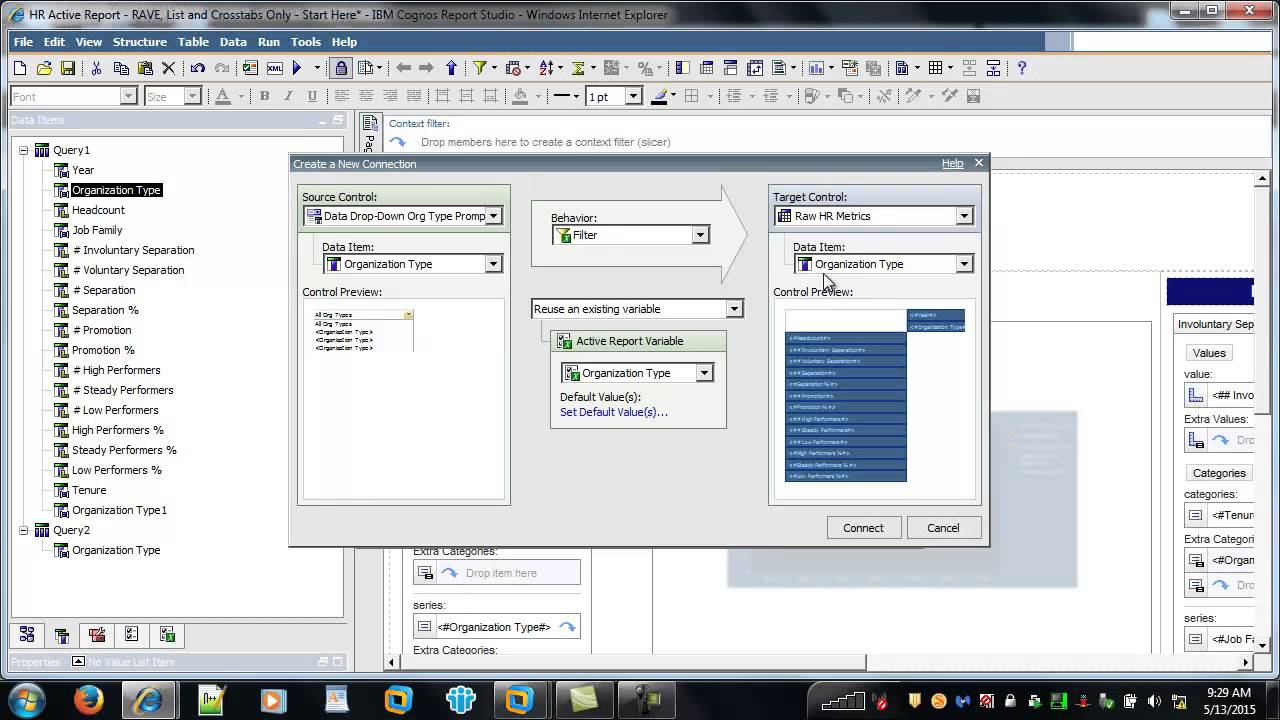Click the blue question mark Help icon
The height and width of the screenshot is (720, 1280).
pos(1021,68)
